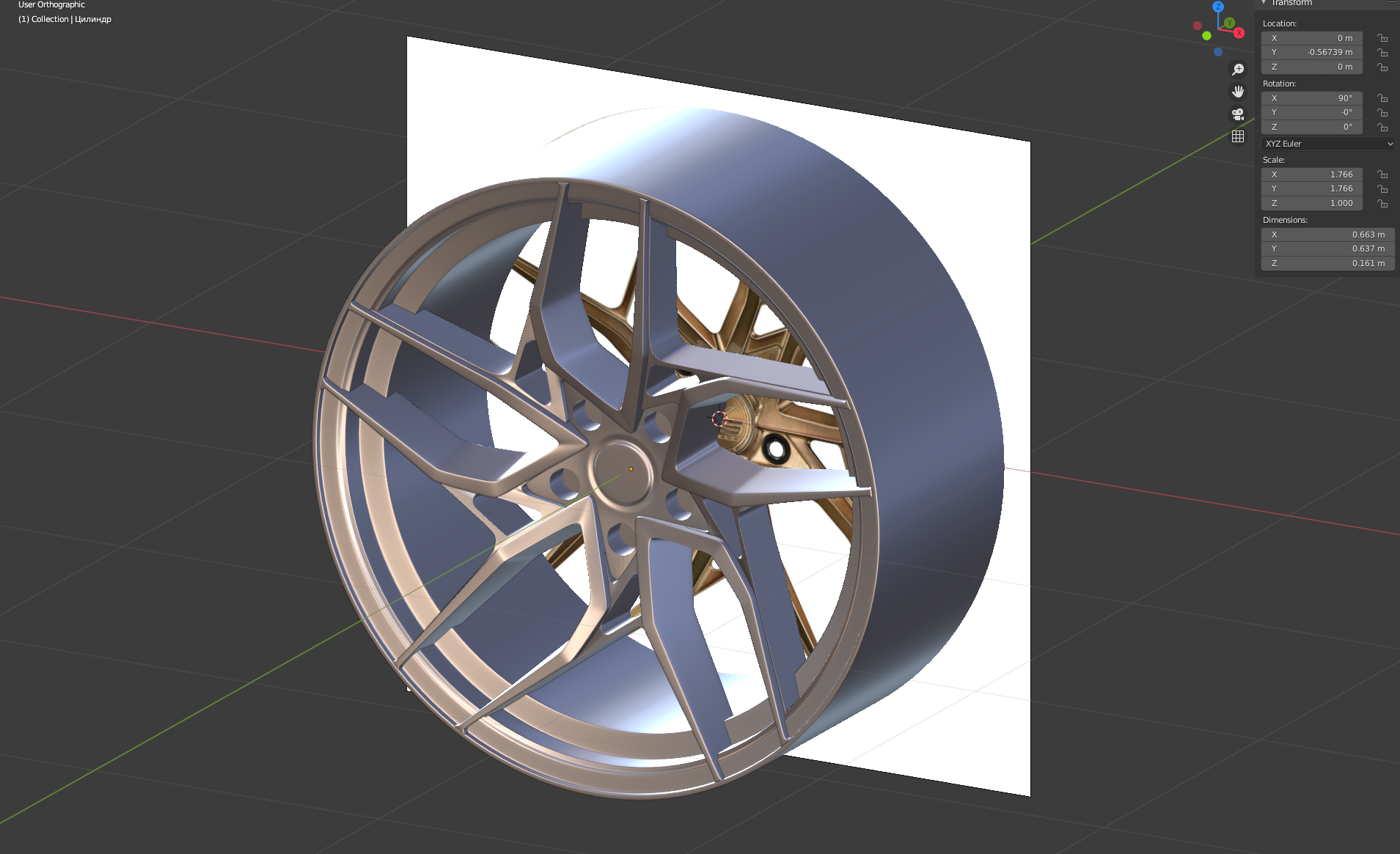The image size is (1400, 854).
Task: Click the red X axis gizmo handle
Action: pos(1239,33)
